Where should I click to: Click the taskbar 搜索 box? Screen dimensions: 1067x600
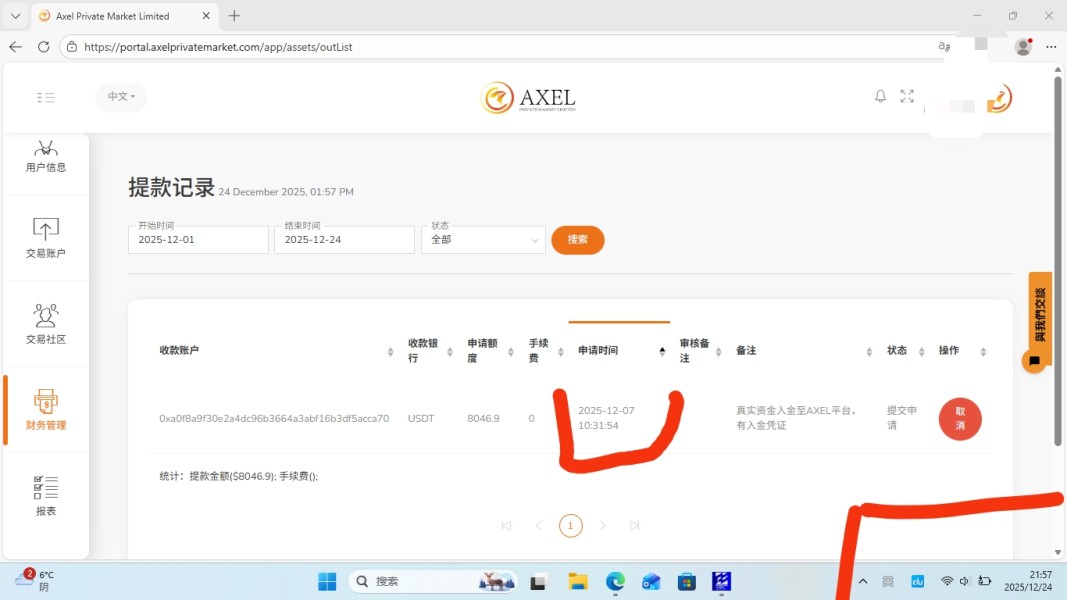(432, 581)
